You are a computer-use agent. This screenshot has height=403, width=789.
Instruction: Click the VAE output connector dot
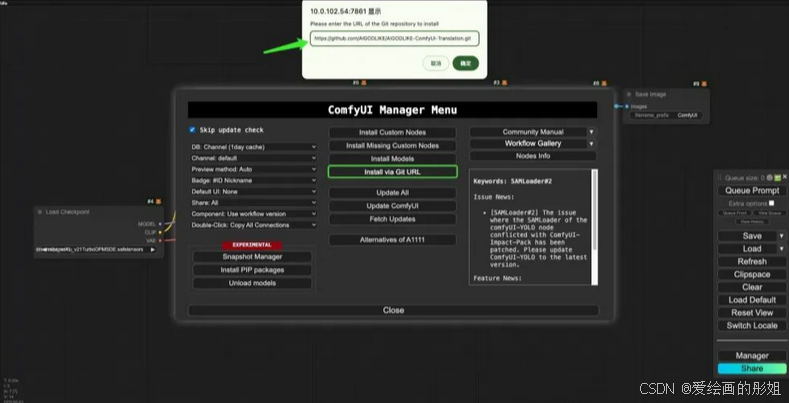(160, 241)
